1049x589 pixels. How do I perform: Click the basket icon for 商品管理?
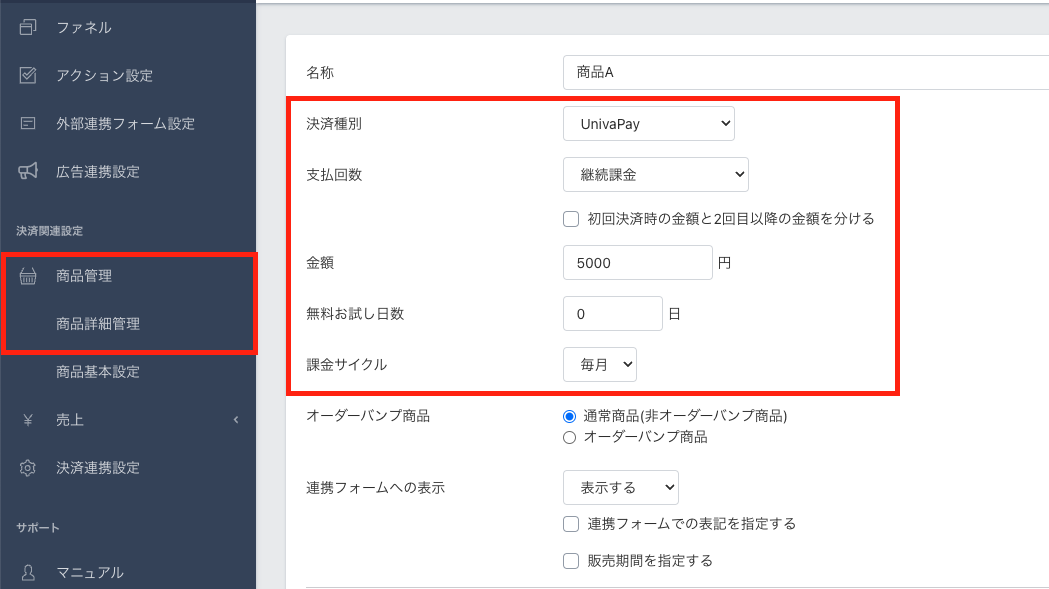[x=28, y=276]
